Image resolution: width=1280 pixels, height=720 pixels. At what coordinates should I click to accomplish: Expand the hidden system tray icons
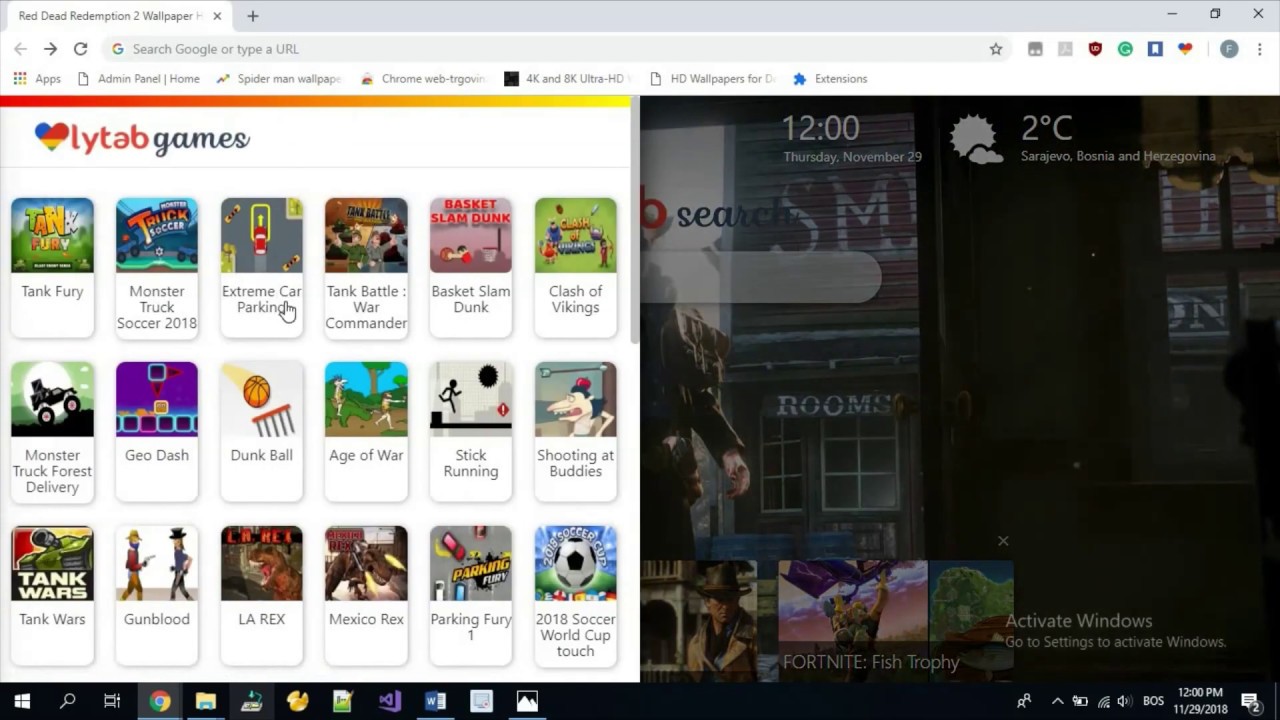click(1057, 702)
